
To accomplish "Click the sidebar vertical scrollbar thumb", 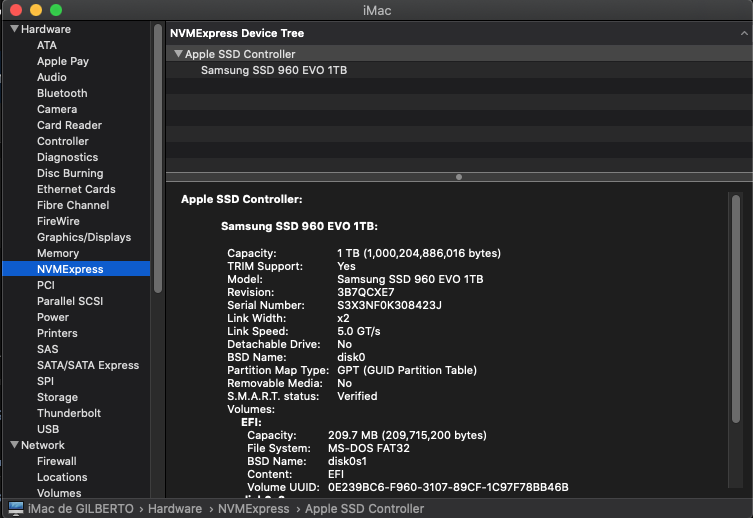I will 158,158.
